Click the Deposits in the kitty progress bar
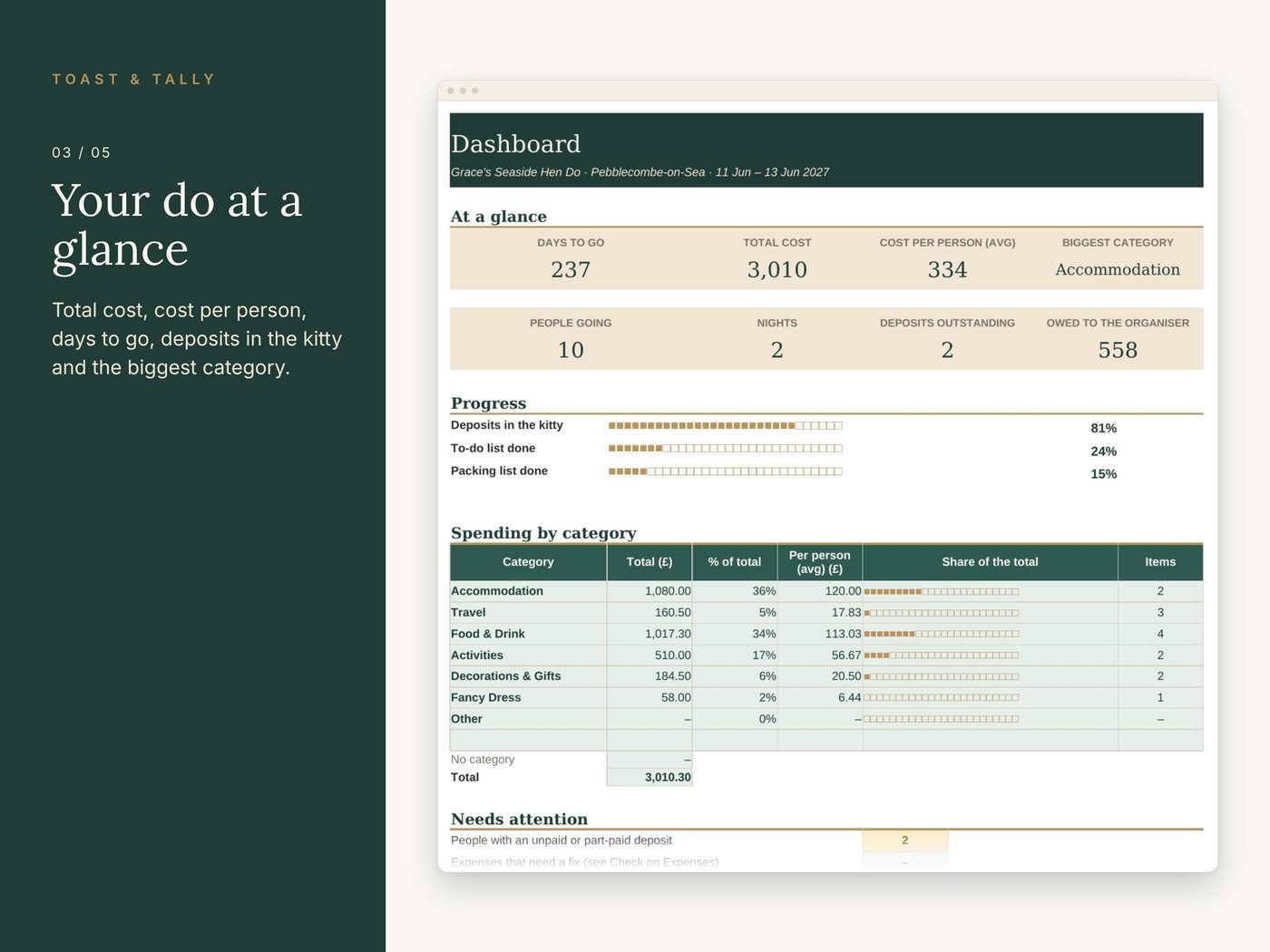Image resolution: width=1270 pixels, height=952 pixels. pyautogui.click(x=726, y=425)
